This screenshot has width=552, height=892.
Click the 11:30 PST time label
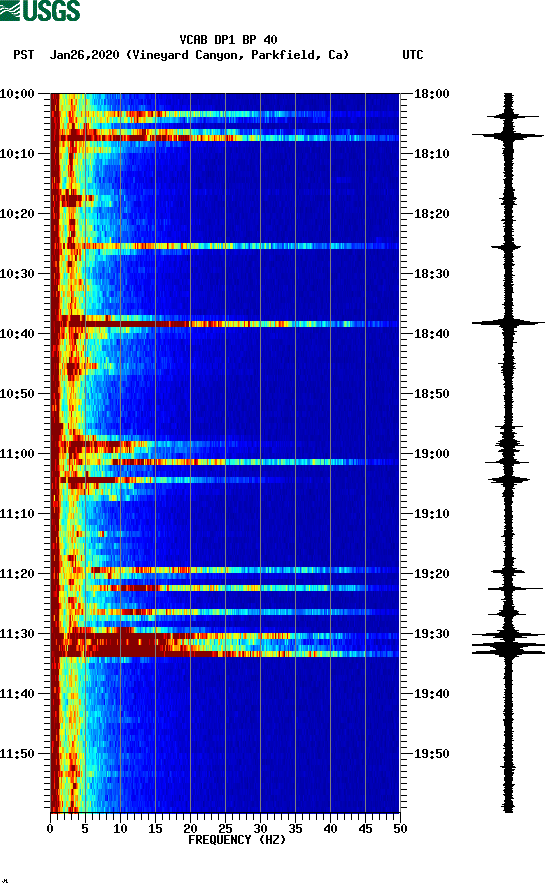click(x=17, y=634)
